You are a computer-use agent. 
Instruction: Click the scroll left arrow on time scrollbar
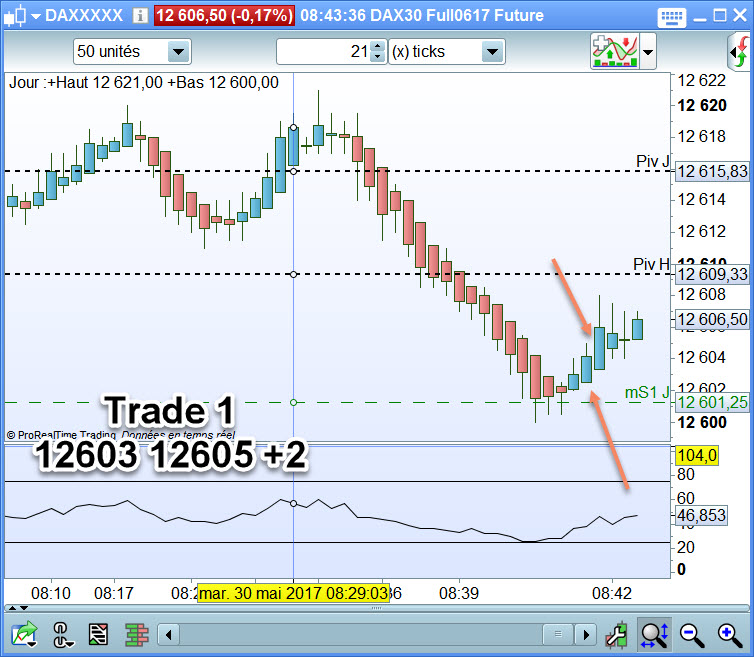[169, 635]
